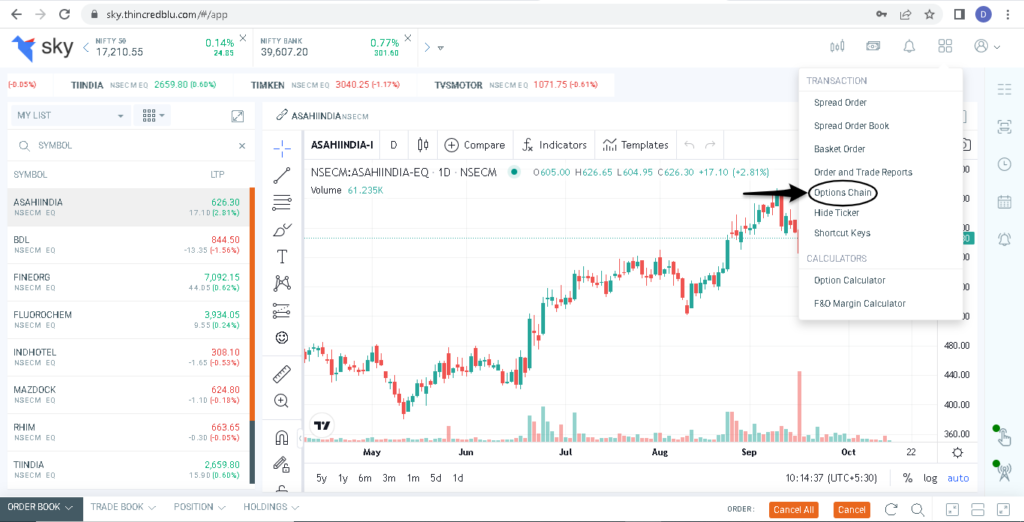
Task: Select the brush drawing tool
Action: point(282,230)
